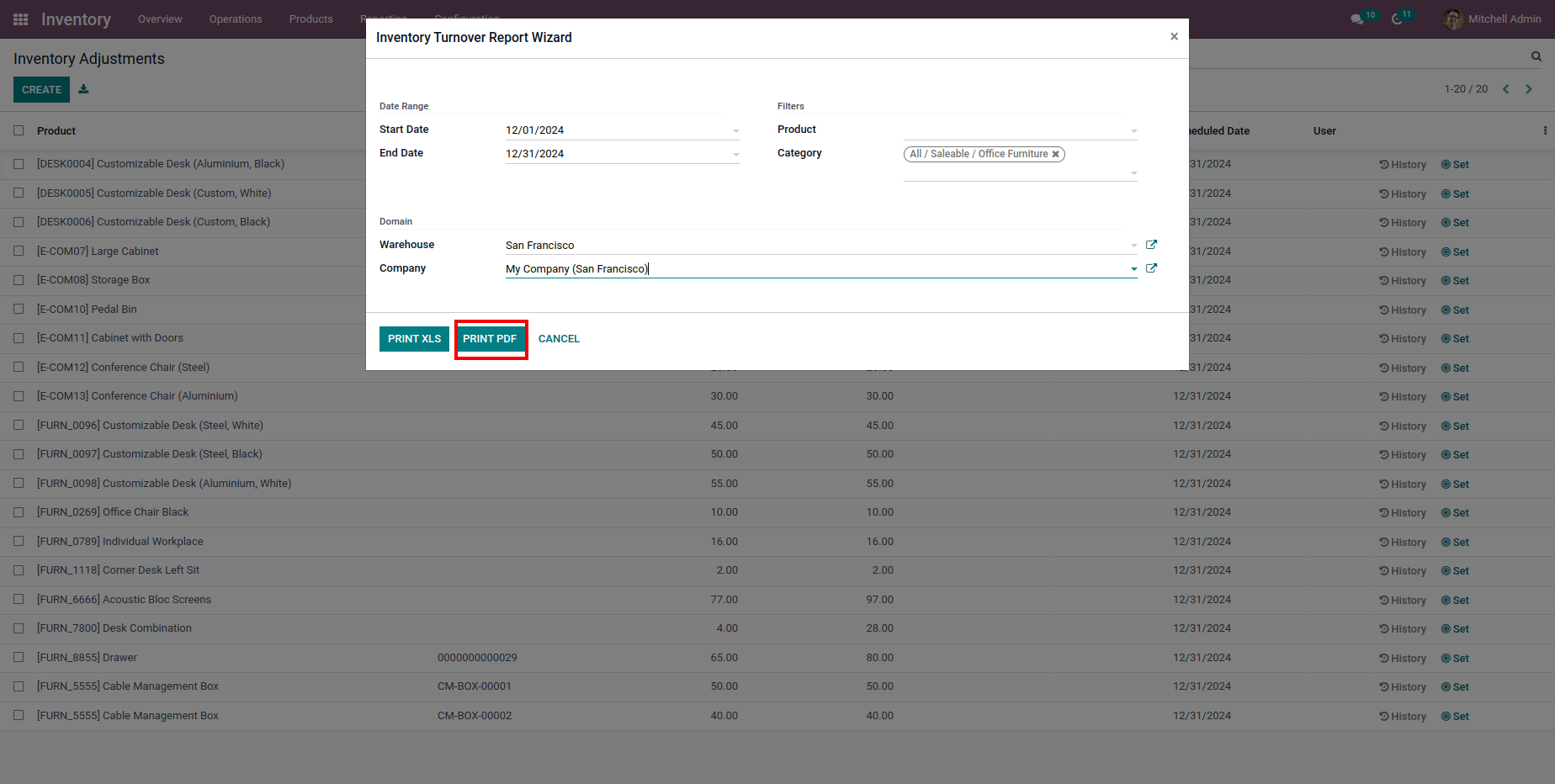Remove the Office Furniture category tag
Viewport: 1555px width, 784px height.
(x=1055, y=154)
